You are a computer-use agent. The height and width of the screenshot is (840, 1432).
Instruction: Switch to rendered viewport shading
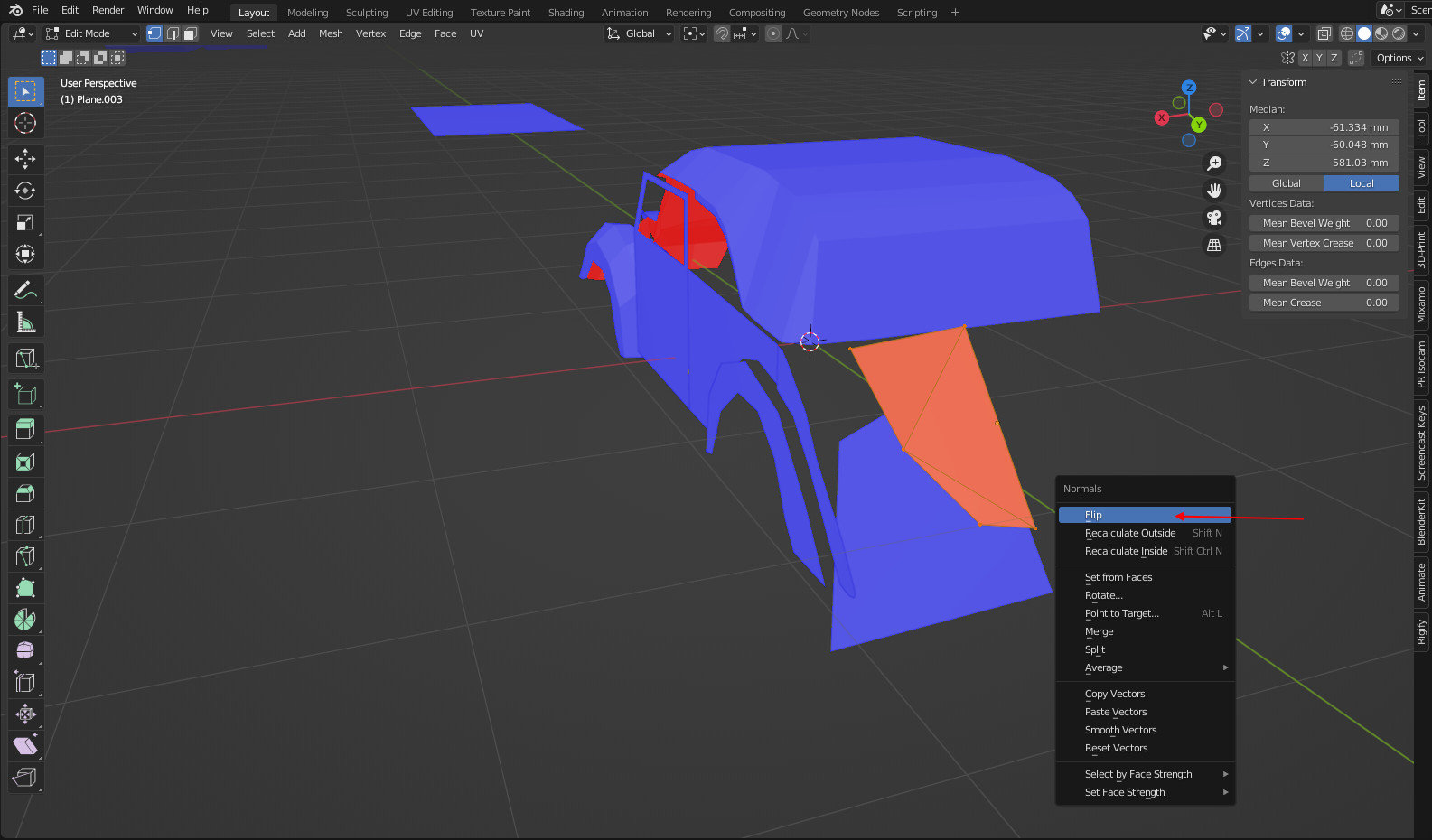(x=1399, y=33)
